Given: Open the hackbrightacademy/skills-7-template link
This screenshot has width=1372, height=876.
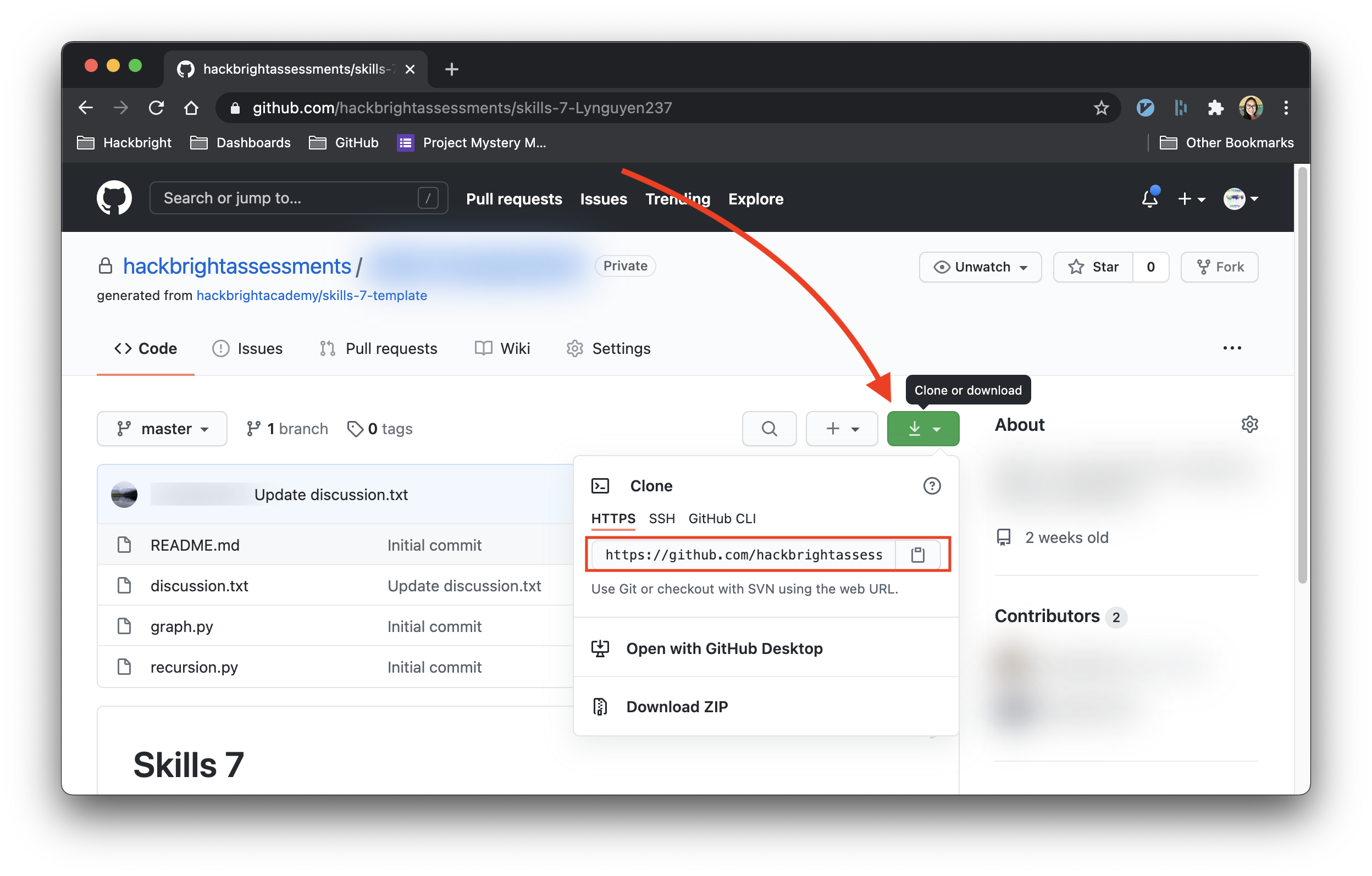Looking at the screenshot, I should [311, 295].
